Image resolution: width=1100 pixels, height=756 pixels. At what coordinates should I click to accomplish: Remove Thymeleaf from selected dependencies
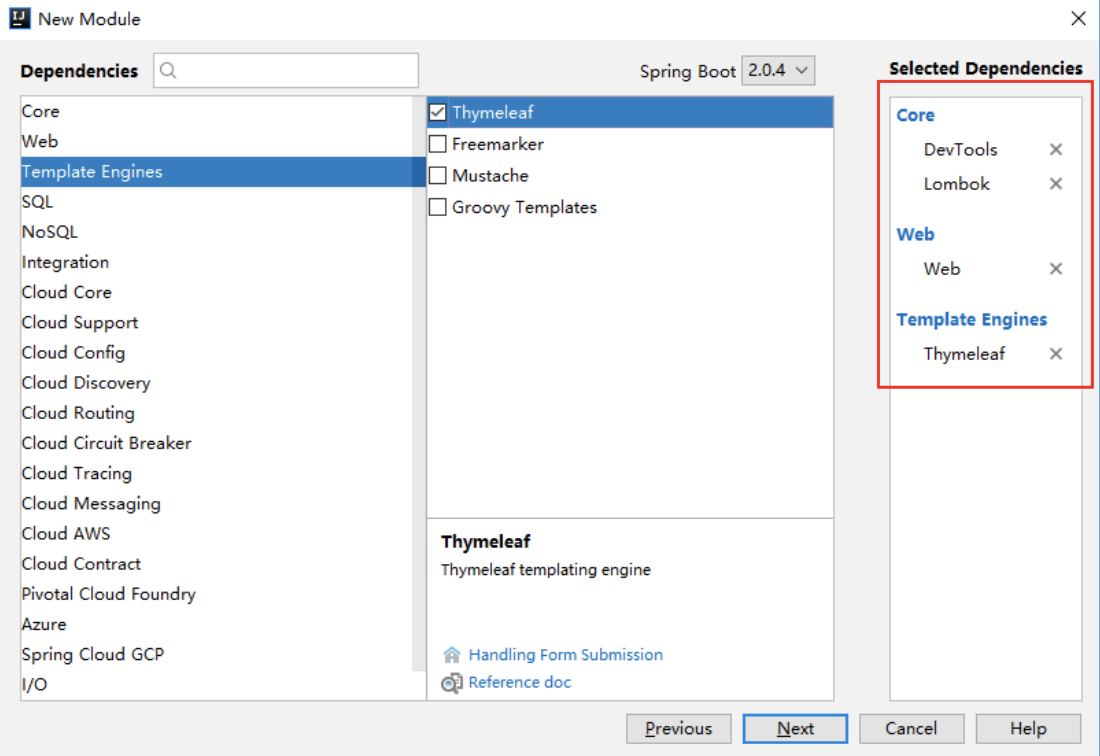[x=1055, y=353]
